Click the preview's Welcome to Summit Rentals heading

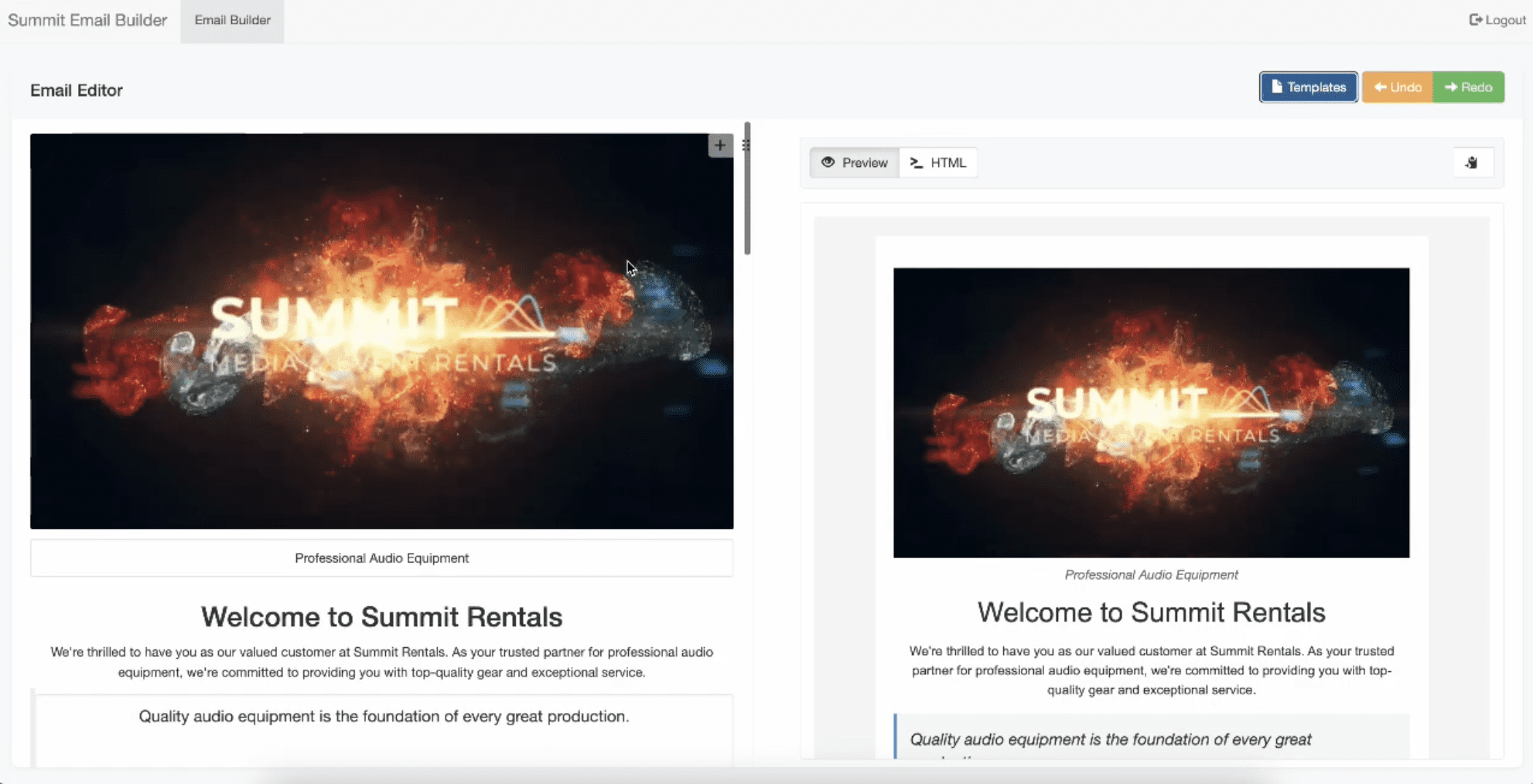tap(1151, 612)
